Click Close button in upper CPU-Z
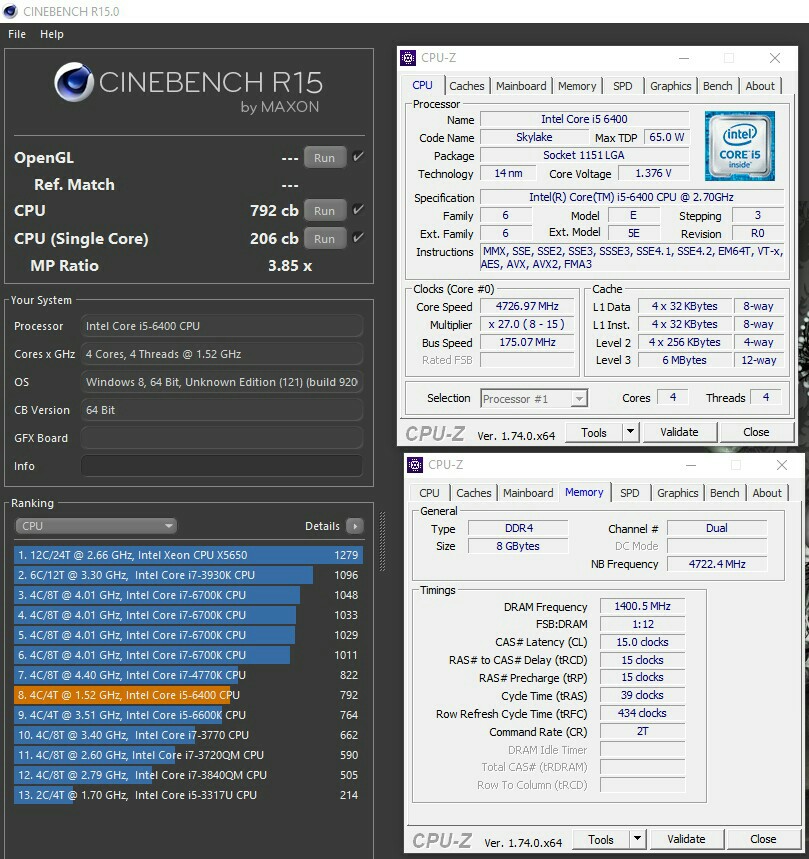Screen dimensions: 809x859 (x=756, y=432)
